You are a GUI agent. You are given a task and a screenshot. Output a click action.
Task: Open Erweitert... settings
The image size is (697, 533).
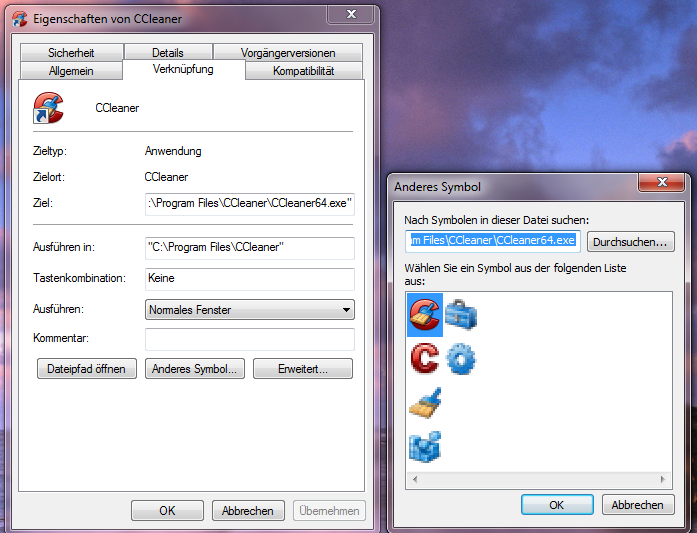[303, 369]
